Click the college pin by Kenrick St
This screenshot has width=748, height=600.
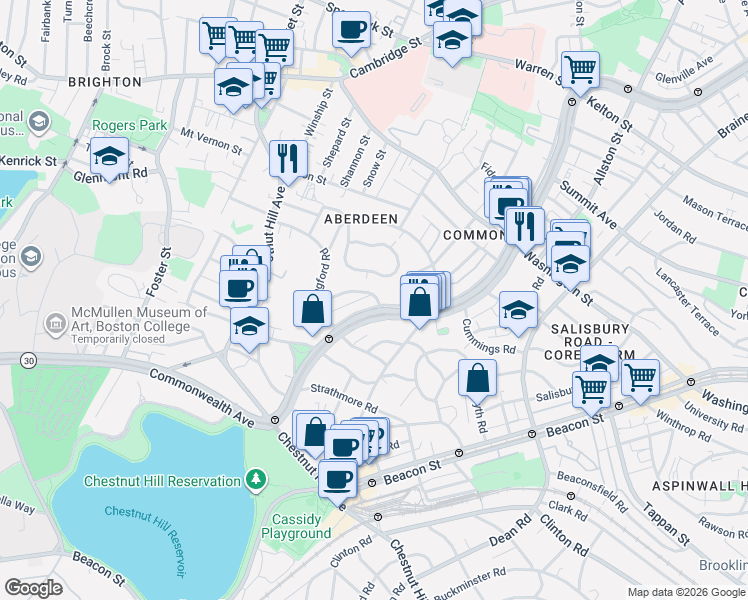point(38,123)
